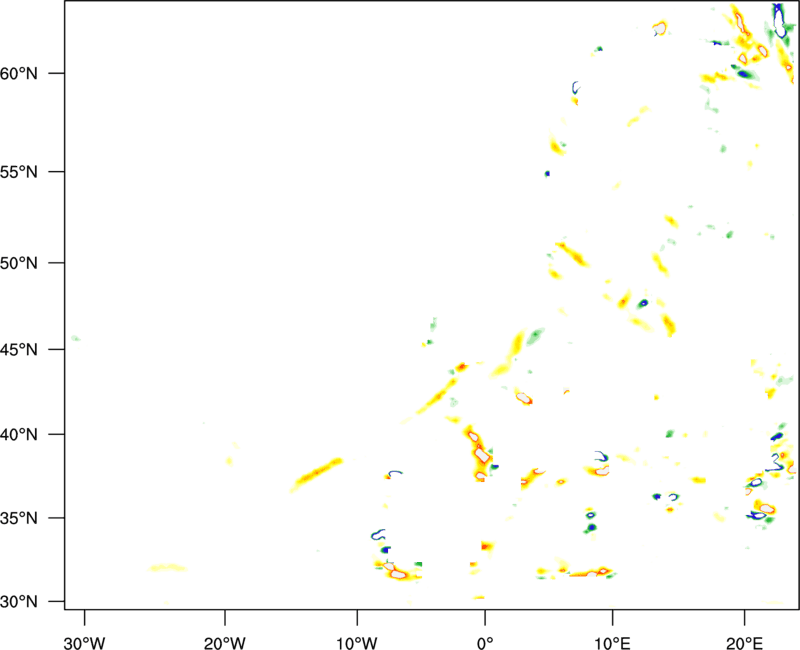The image size is (800, 650).
Task: Click the 40°N latitude label
Action: [x=19, y=435]
